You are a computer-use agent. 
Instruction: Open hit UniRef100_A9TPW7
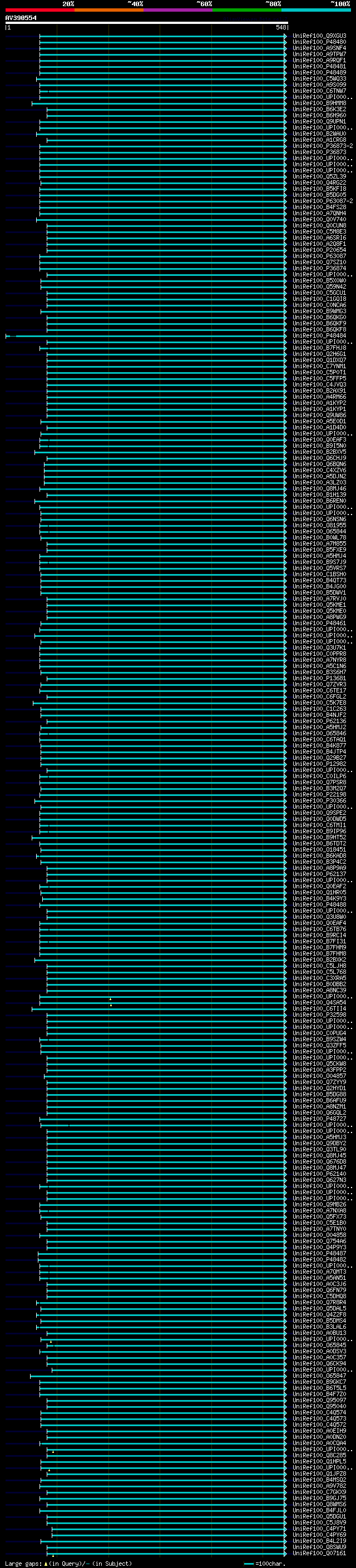[x=319, y=54]
